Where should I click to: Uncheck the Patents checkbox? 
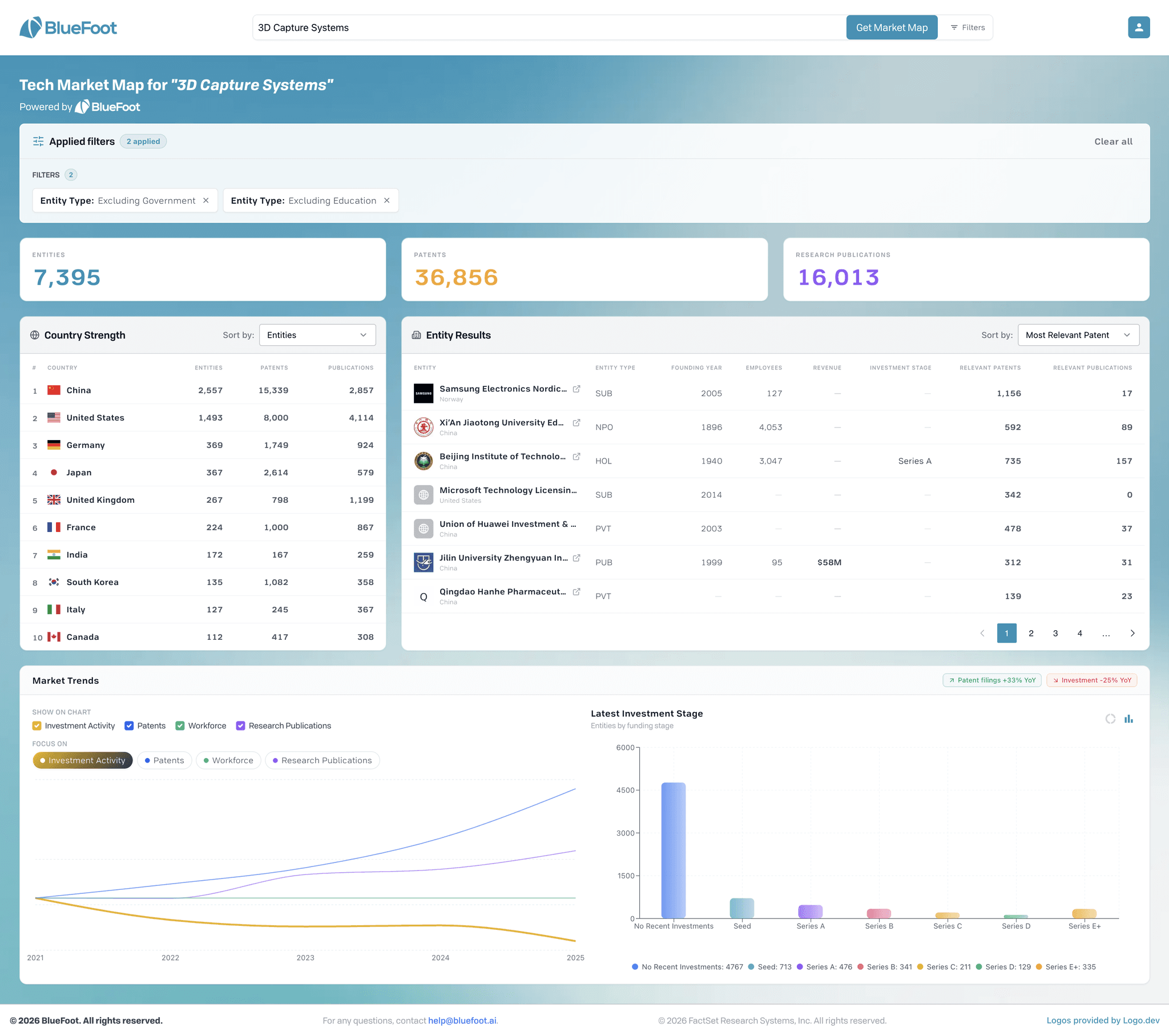click(128, 725)
